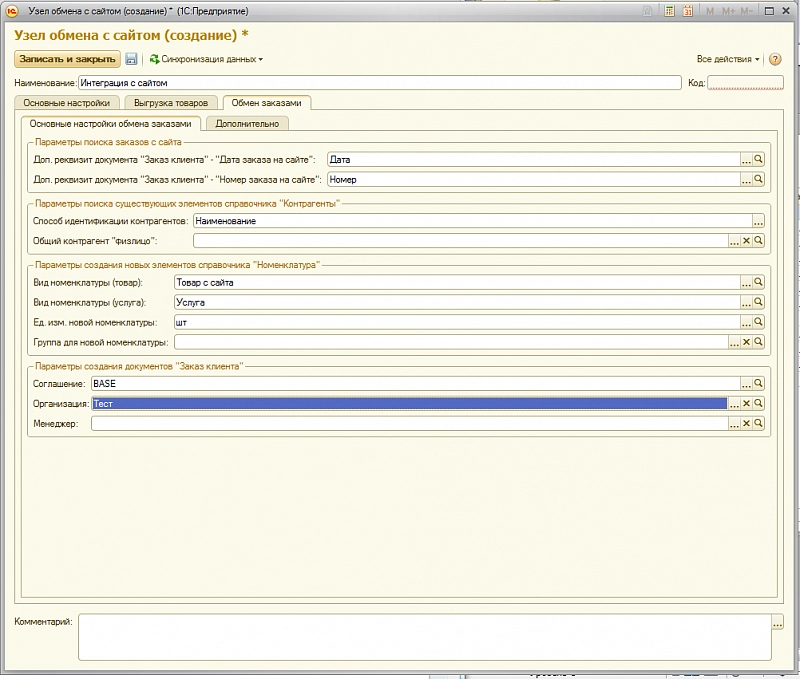
Task: Open the calendar icon in title bar
Action: coord(690,11)
